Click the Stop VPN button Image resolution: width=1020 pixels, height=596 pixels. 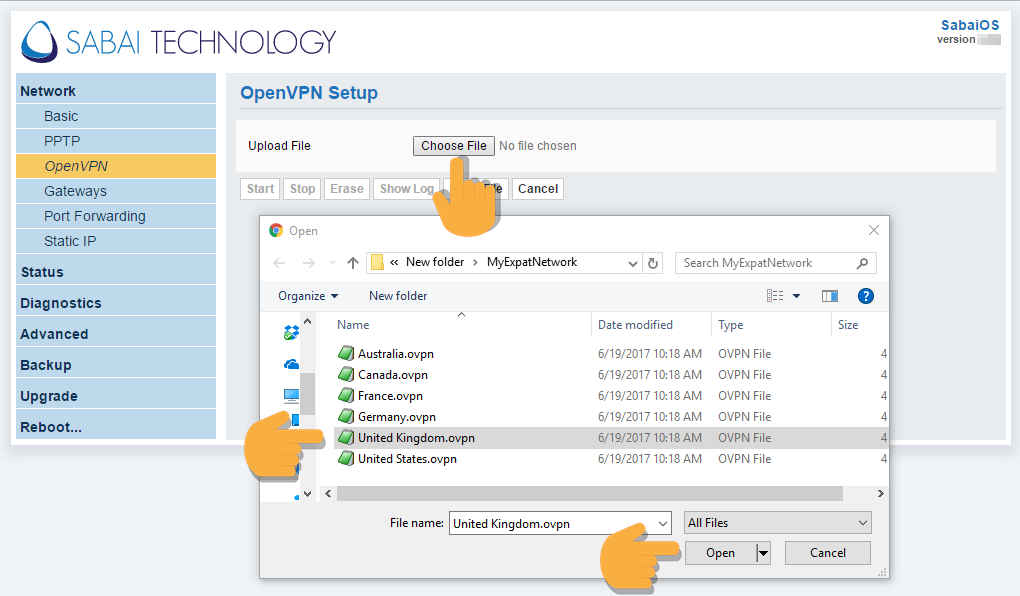302,189
